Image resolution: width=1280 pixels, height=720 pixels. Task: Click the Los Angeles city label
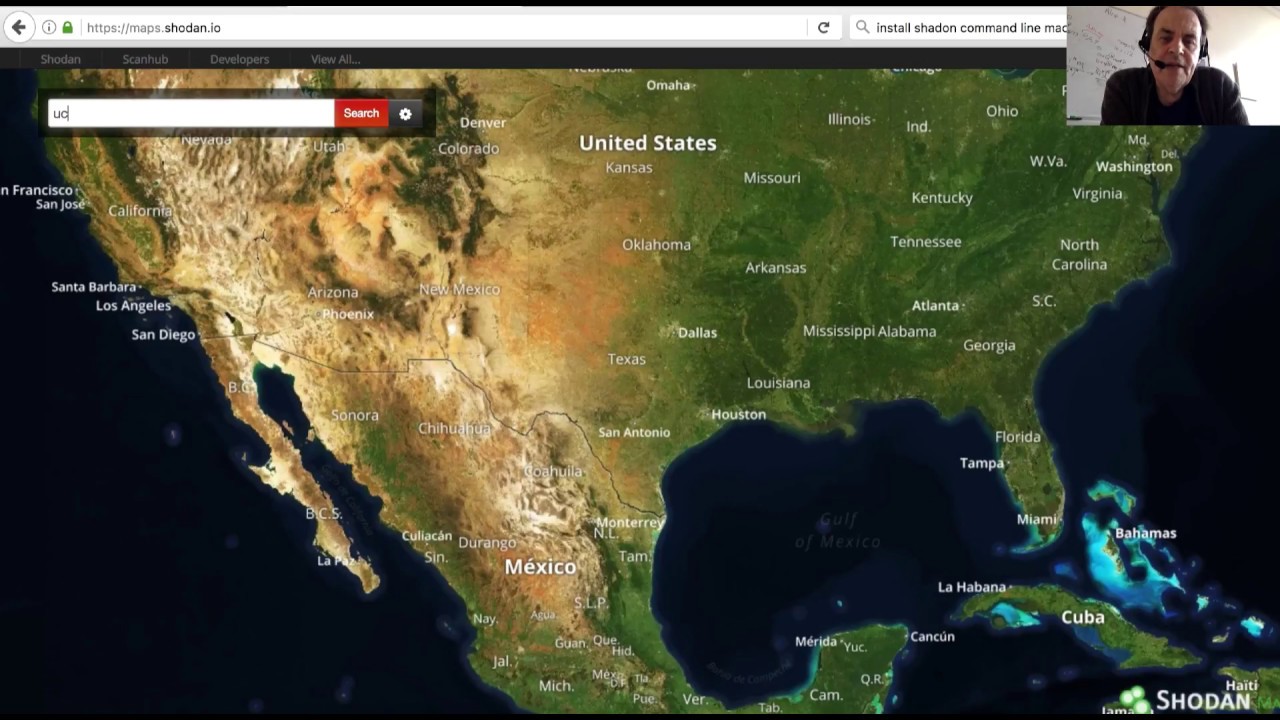tap(133, 306)
